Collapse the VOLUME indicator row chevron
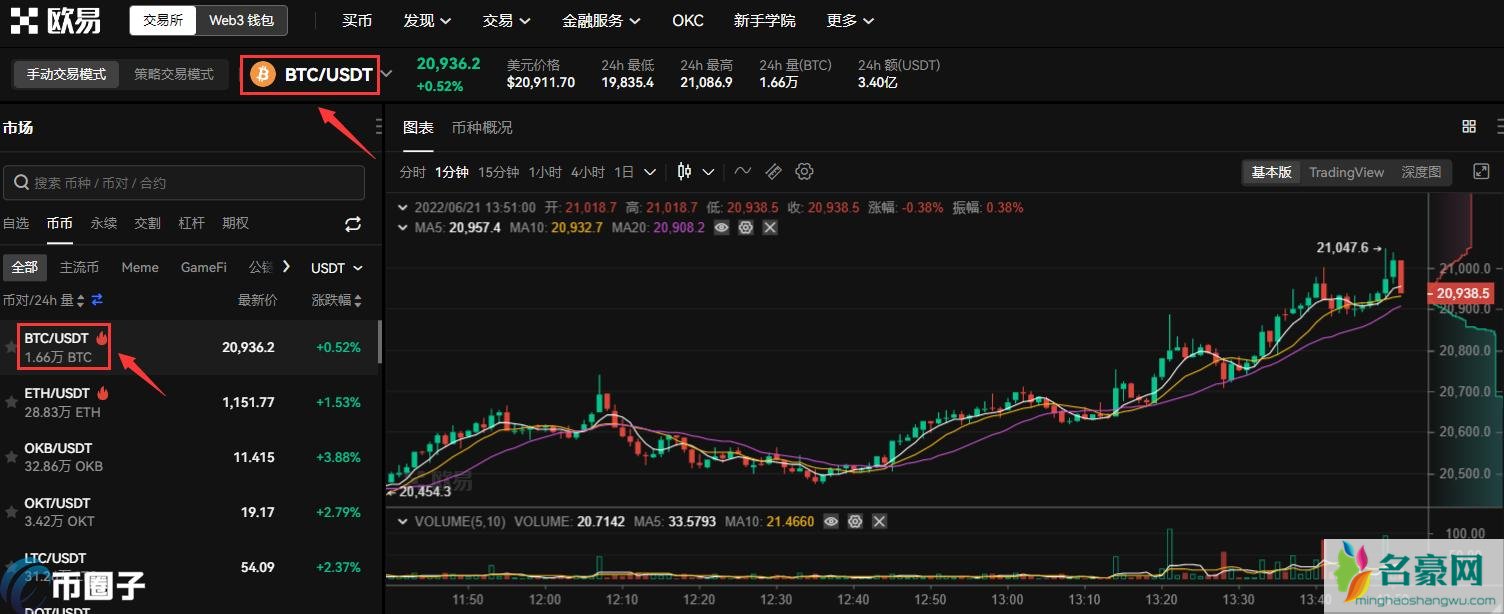 [403, 522]
